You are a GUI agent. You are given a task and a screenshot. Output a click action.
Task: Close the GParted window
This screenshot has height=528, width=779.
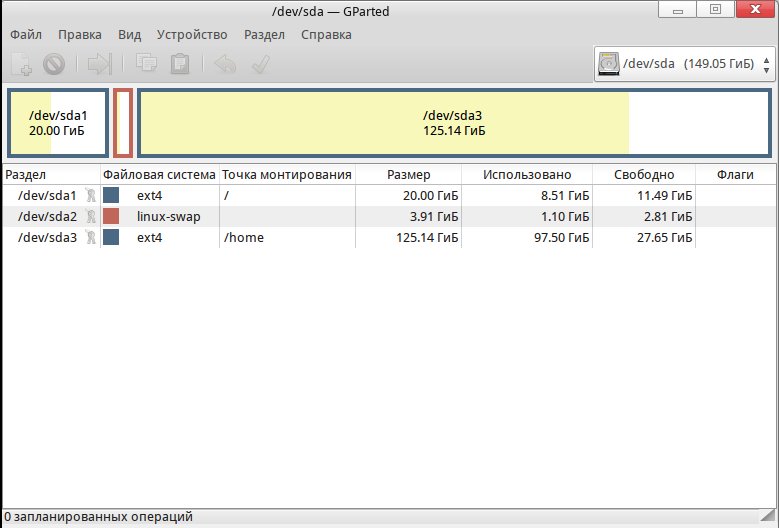[755, 9]
